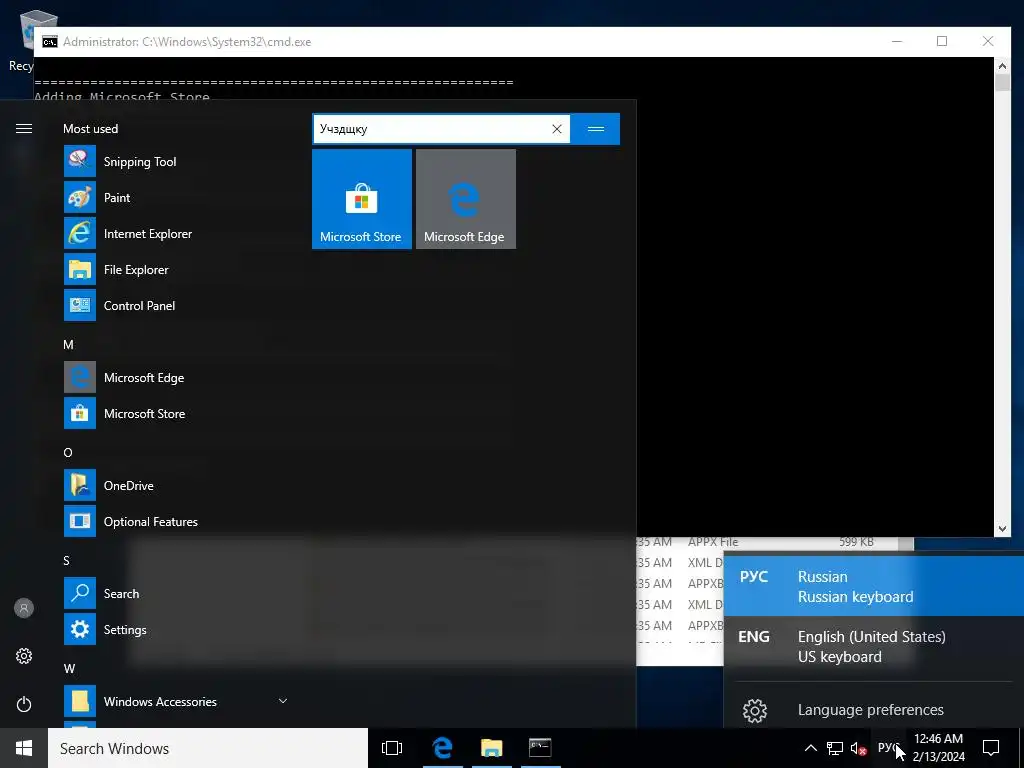Minimize the cmd.exe window
The image size is (1024, 768).
897,41
